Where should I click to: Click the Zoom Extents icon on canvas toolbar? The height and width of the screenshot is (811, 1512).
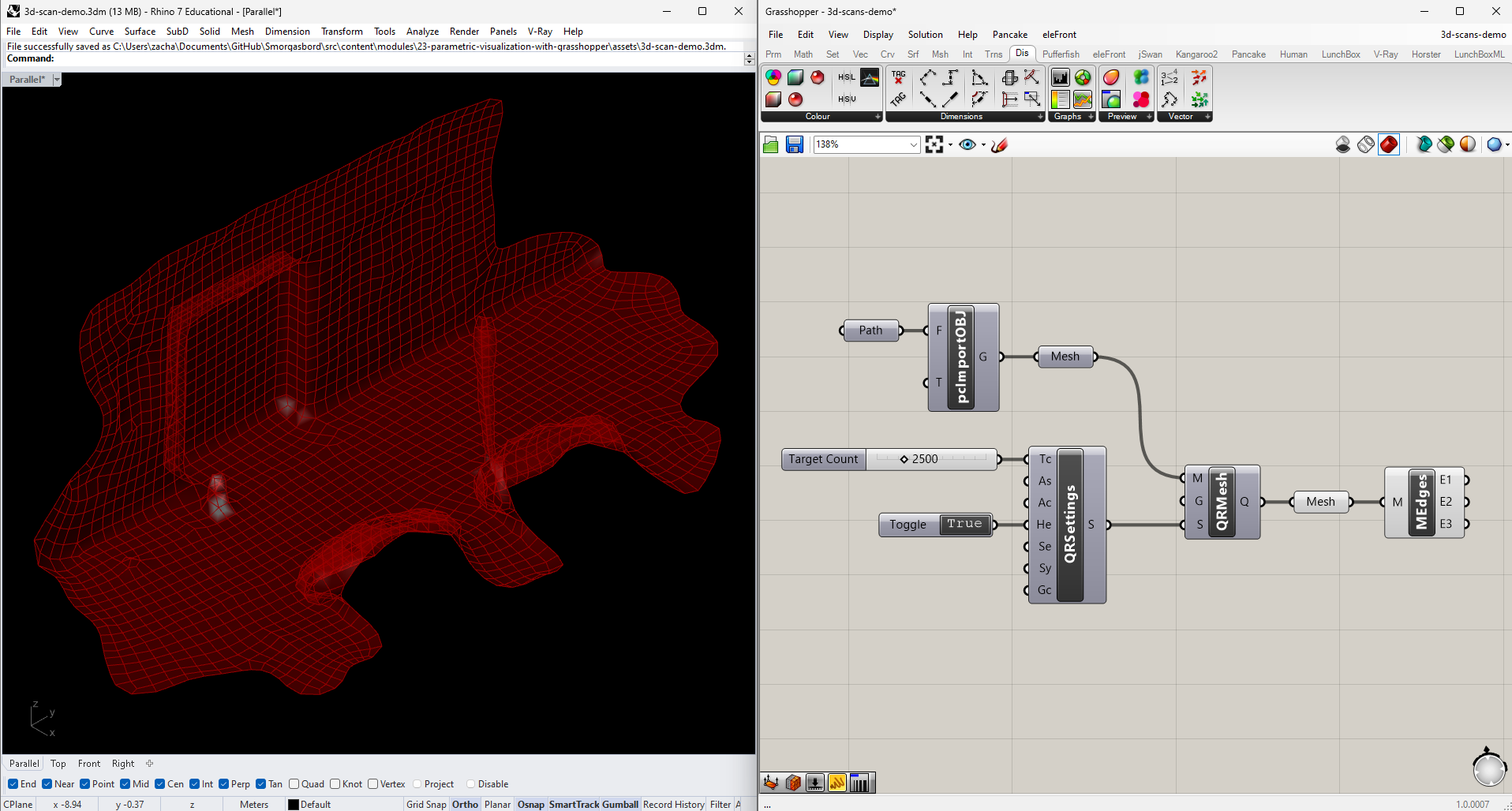click(x=934, y=144)
